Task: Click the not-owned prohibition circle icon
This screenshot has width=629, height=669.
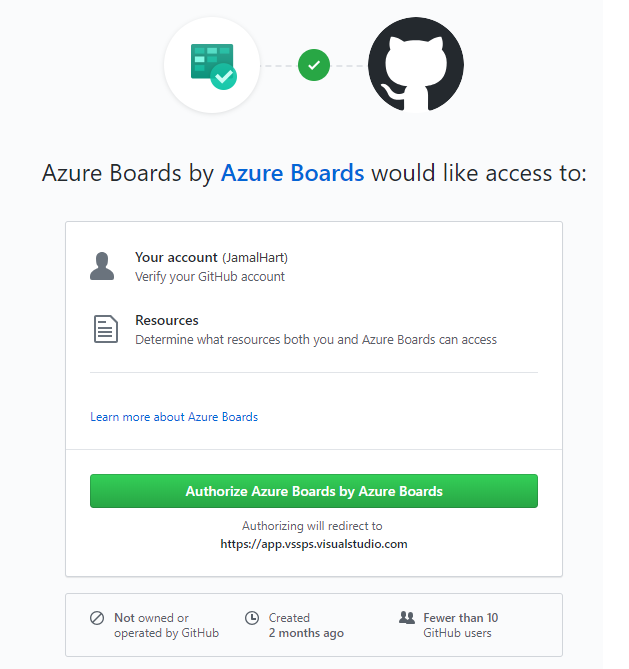Action: 97,618
